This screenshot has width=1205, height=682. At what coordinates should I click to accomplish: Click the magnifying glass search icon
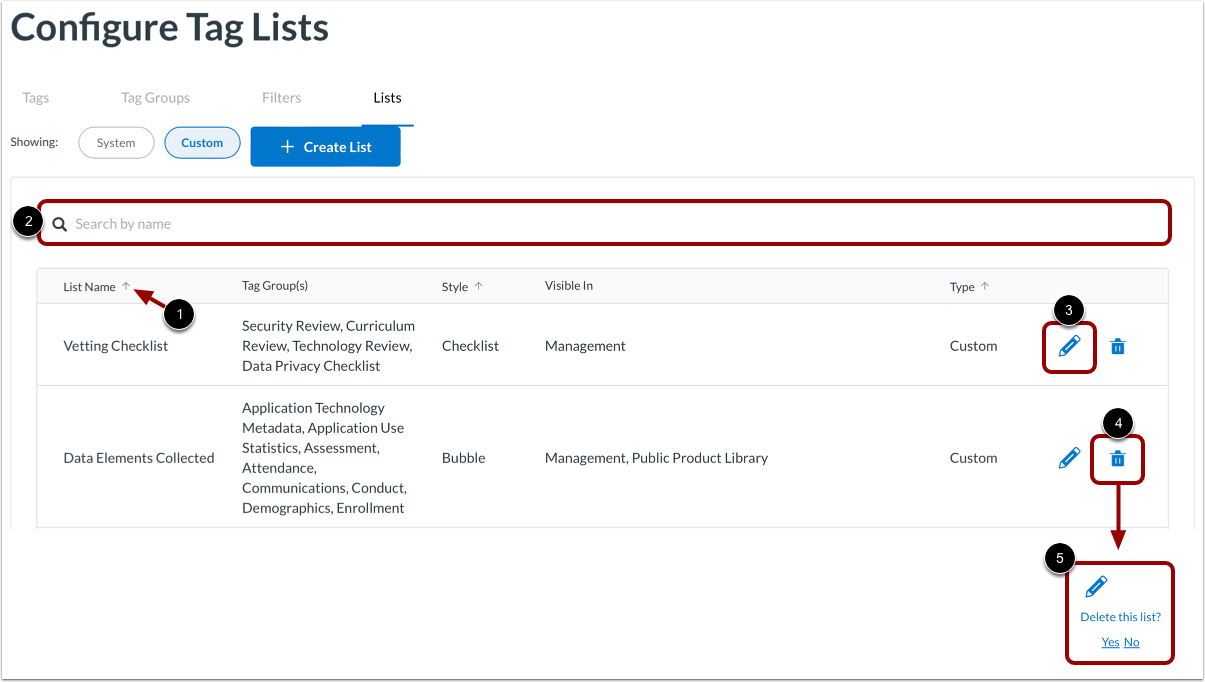tap(59, 222)
